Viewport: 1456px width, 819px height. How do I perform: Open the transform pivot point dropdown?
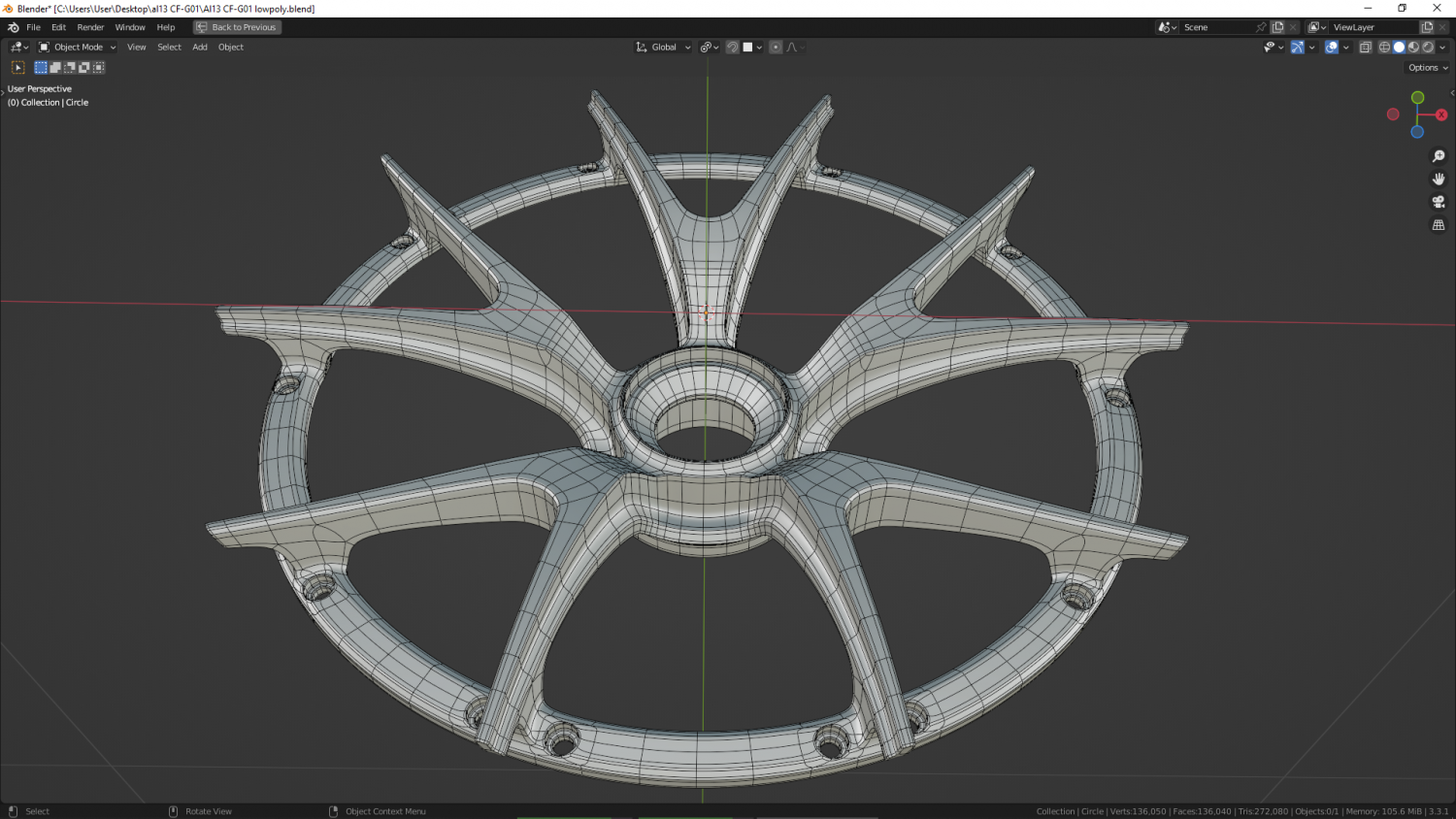point(710,47)
